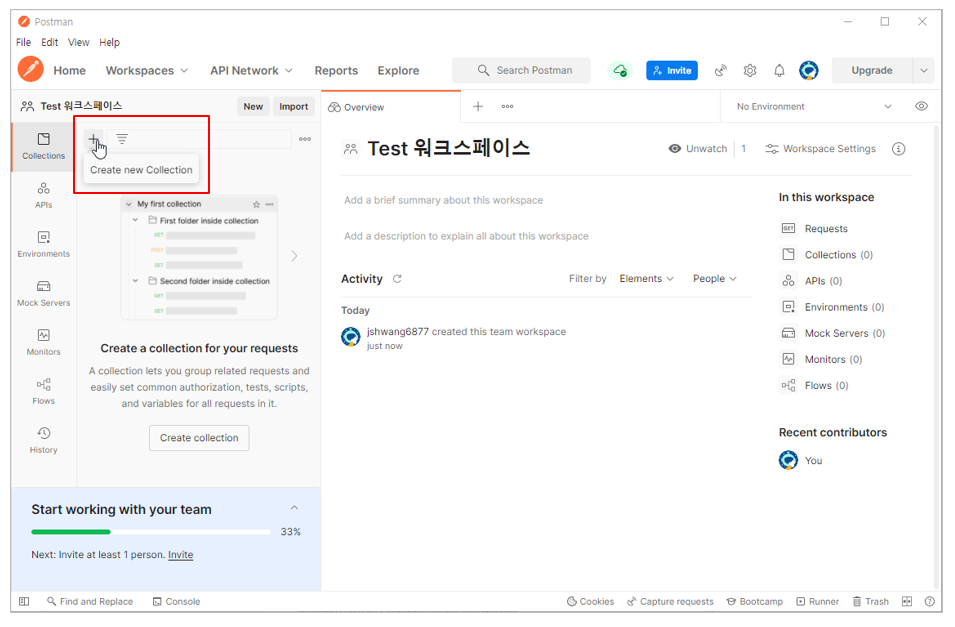The image size is (955, 627).
Task: Open the tab options three-dot menu
Action: click(507, 107)
